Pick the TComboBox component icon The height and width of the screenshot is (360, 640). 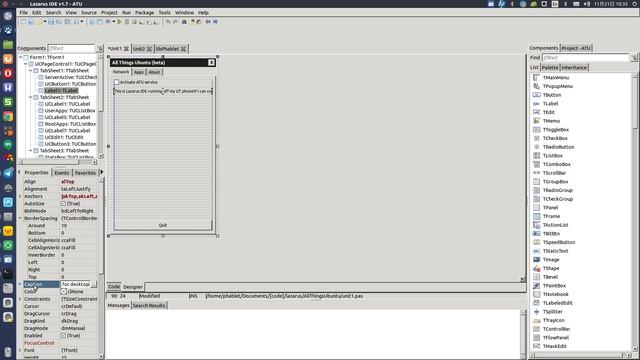(536, 164)
